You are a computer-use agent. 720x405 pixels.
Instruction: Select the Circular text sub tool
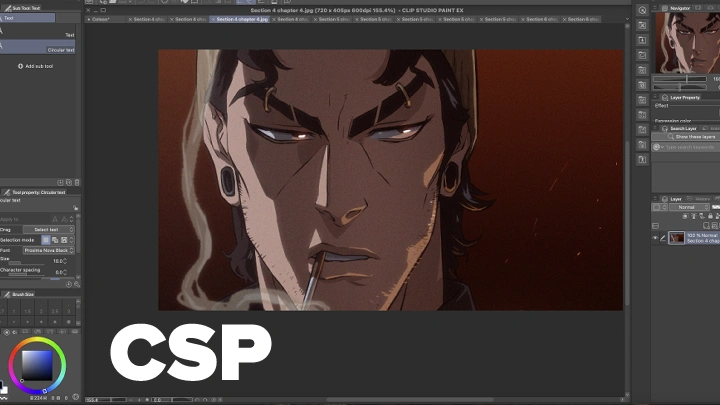point(37,47)
